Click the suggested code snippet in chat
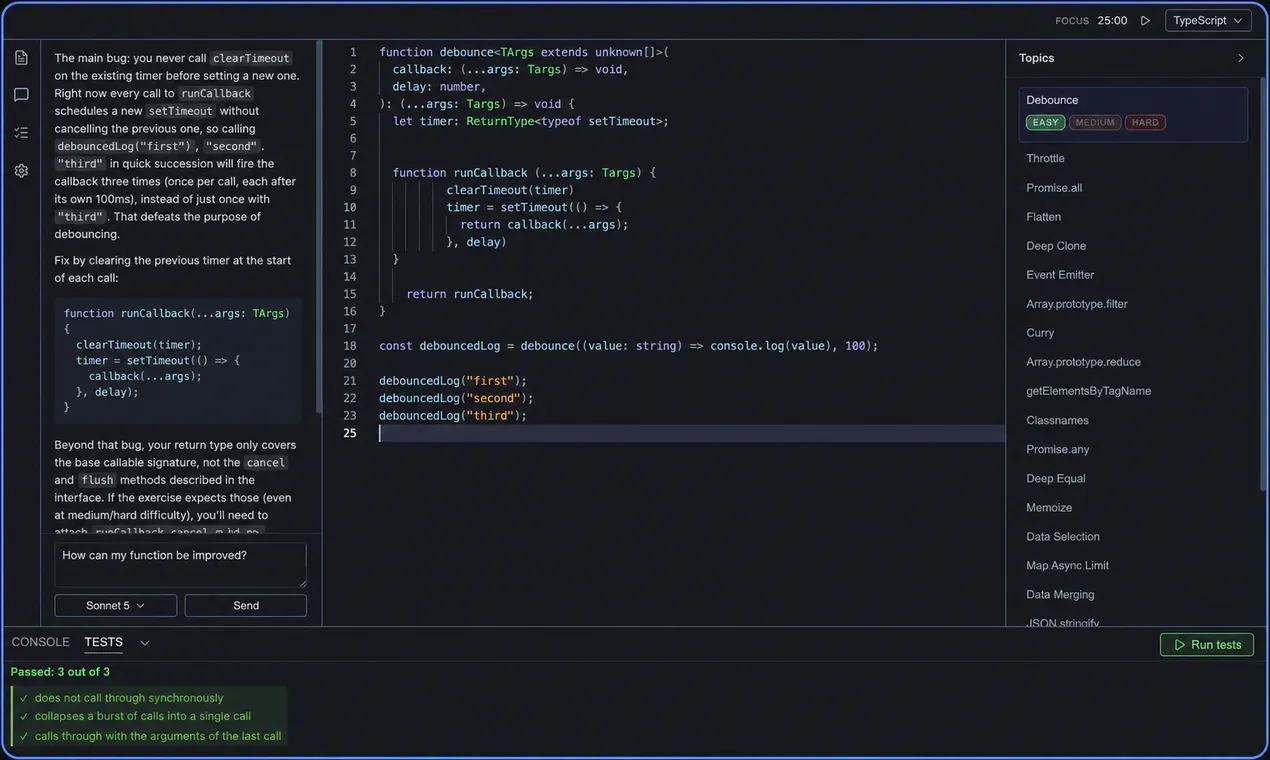Viewport: 1270px width, 760px height. pos(178,360)
